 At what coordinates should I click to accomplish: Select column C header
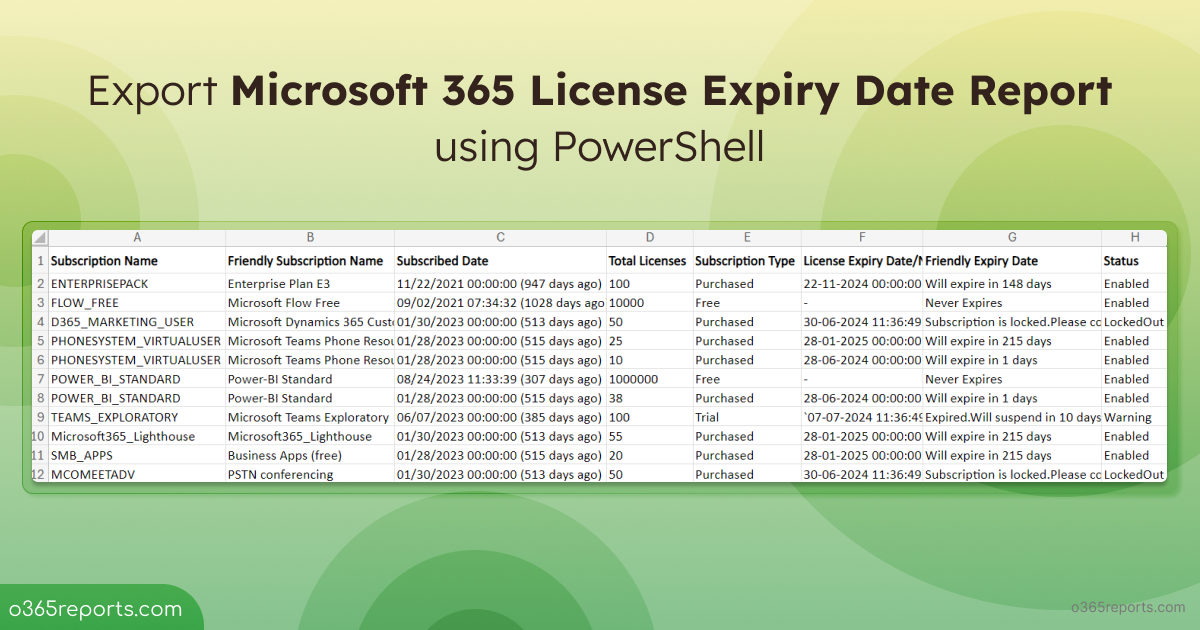(x=500, y=238)
